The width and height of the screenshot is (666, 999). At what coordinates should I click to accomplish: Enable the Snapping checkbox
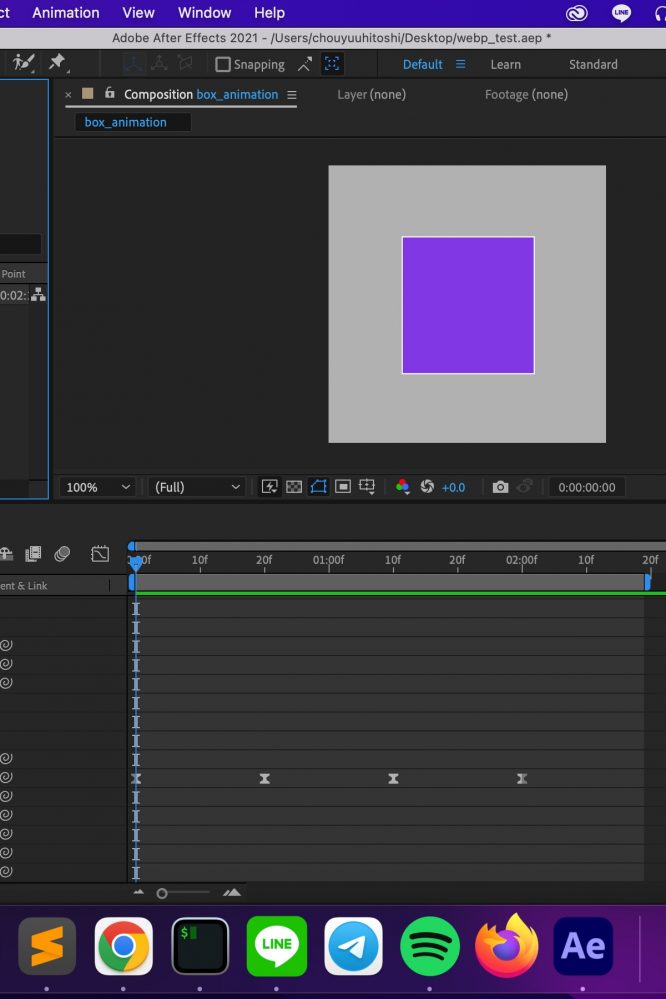coord(223,64)
